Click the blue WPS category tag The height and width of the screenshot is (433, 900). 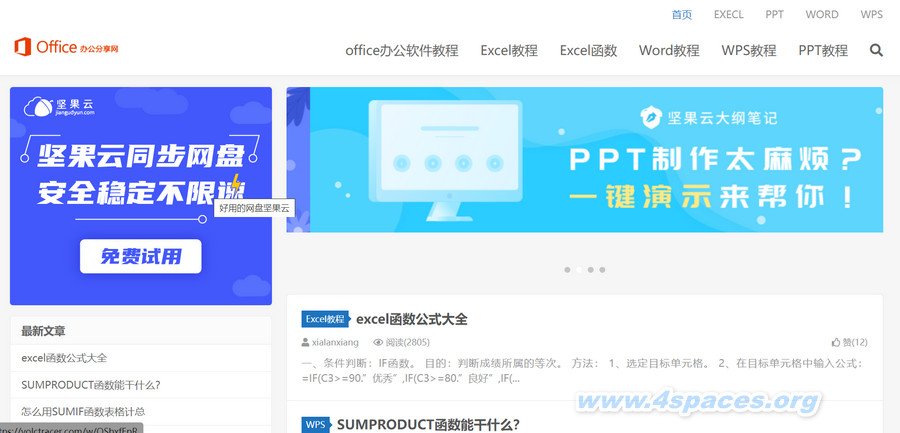pos(315,424)
